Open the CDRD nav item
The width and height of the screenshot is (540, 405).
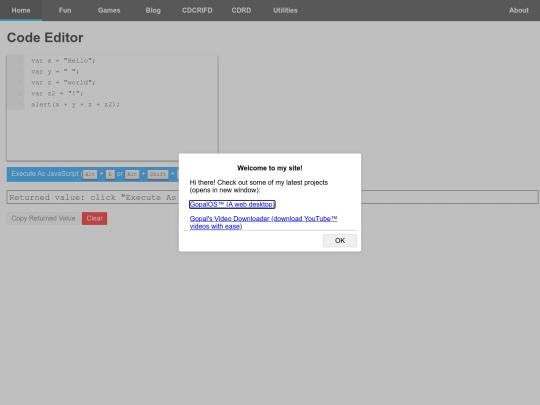[x=241, y=10]
